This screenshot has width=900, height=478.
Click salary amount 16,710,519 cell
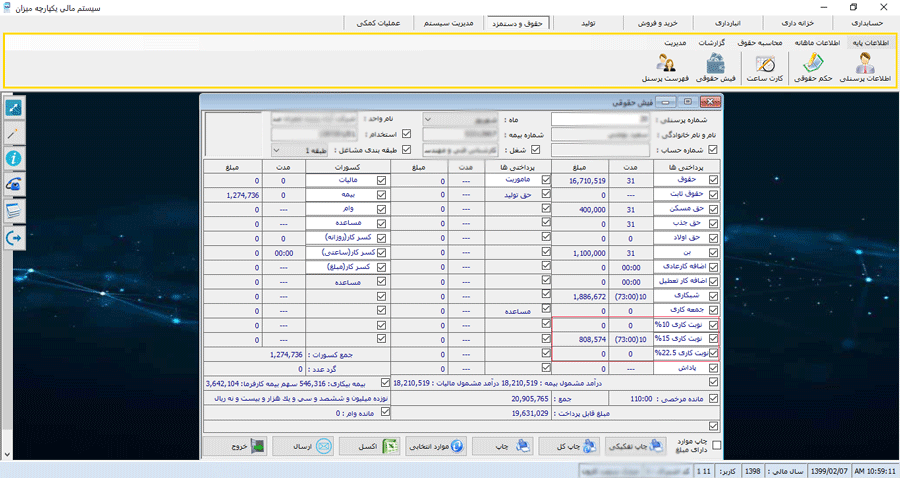580,180
